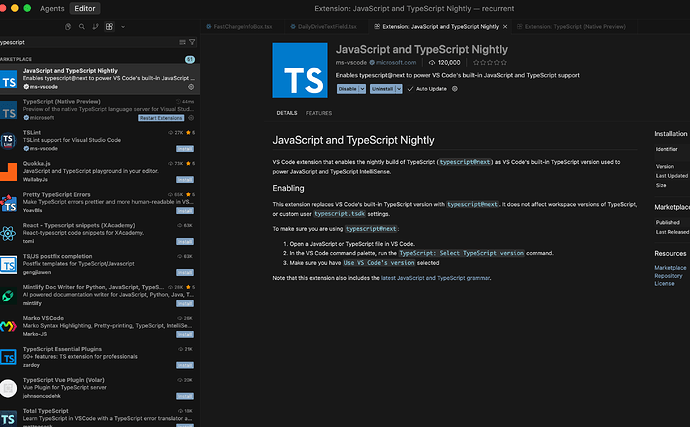
Task: Select the Mintlify Doc Writer logo
Action: pos(8,296)
